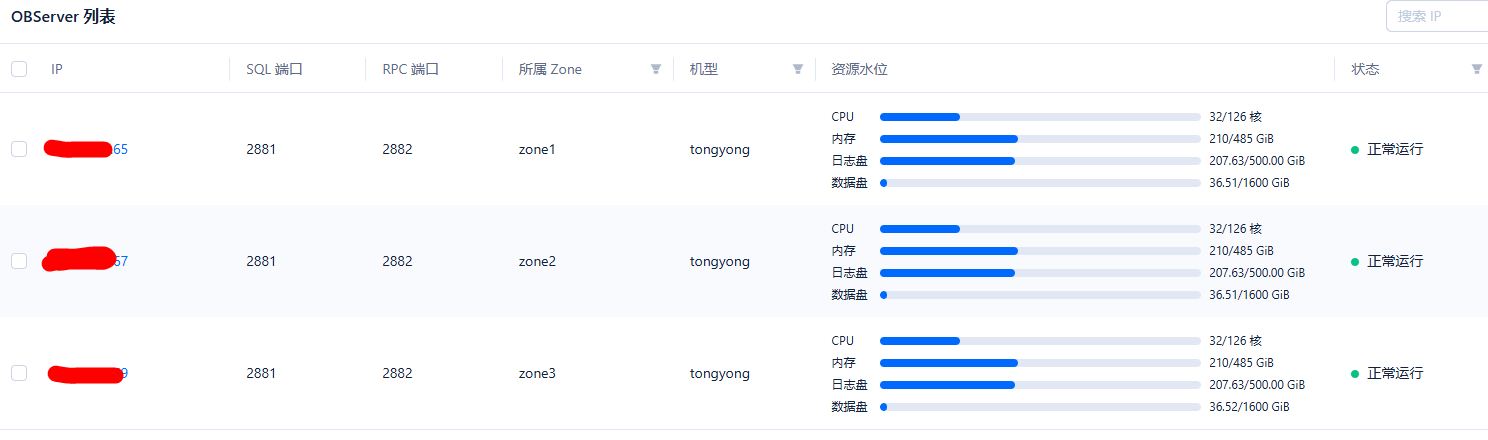Click 正常运行 status text in zone1 row
The width and height of the screenshot is (1488, 440).
tap(1395, 149)
